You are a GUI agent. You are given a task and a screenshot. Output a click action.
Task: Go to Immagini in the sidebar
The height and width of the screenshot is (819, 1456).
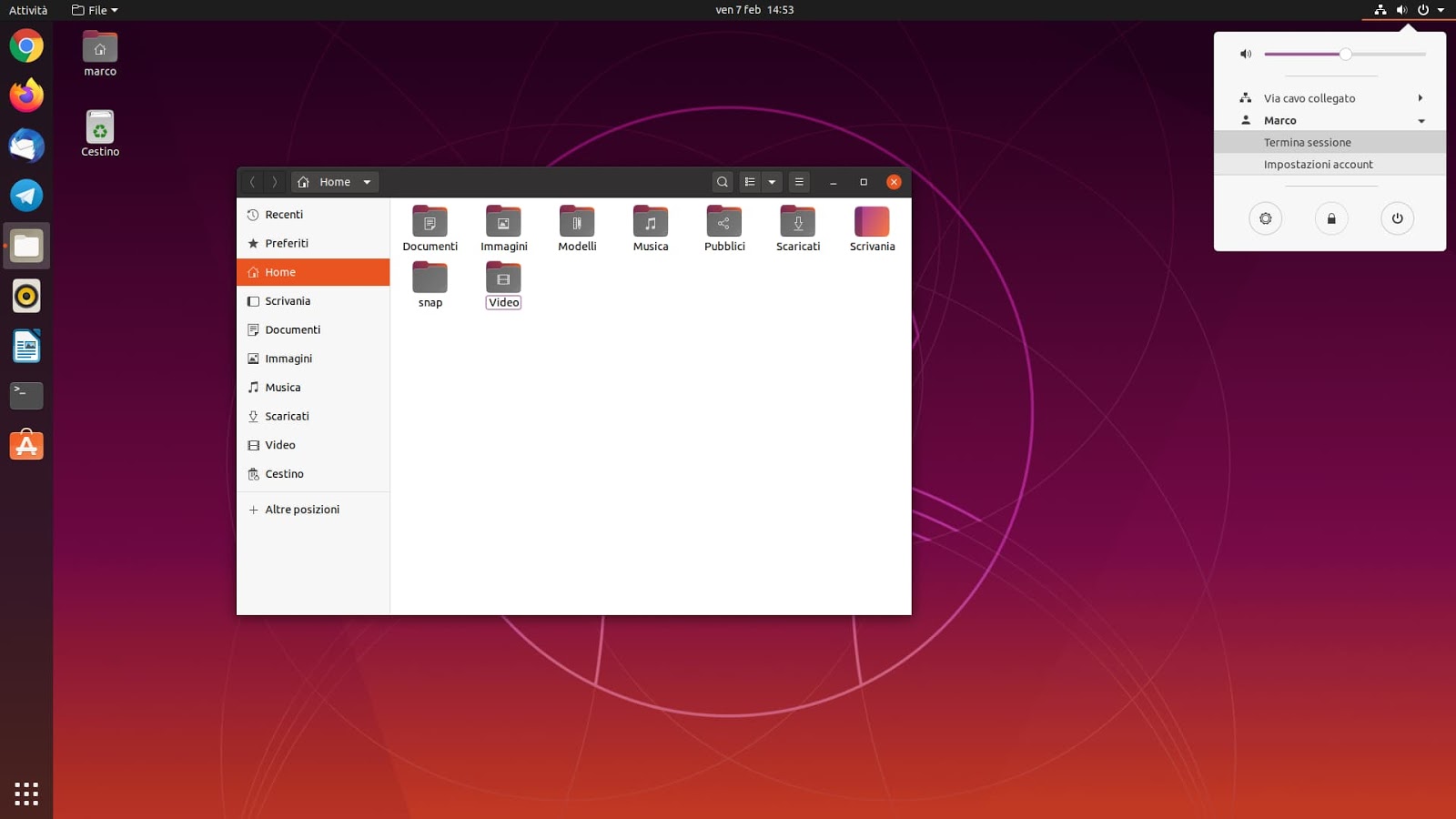pyautogui.click(x=313, y=359)
